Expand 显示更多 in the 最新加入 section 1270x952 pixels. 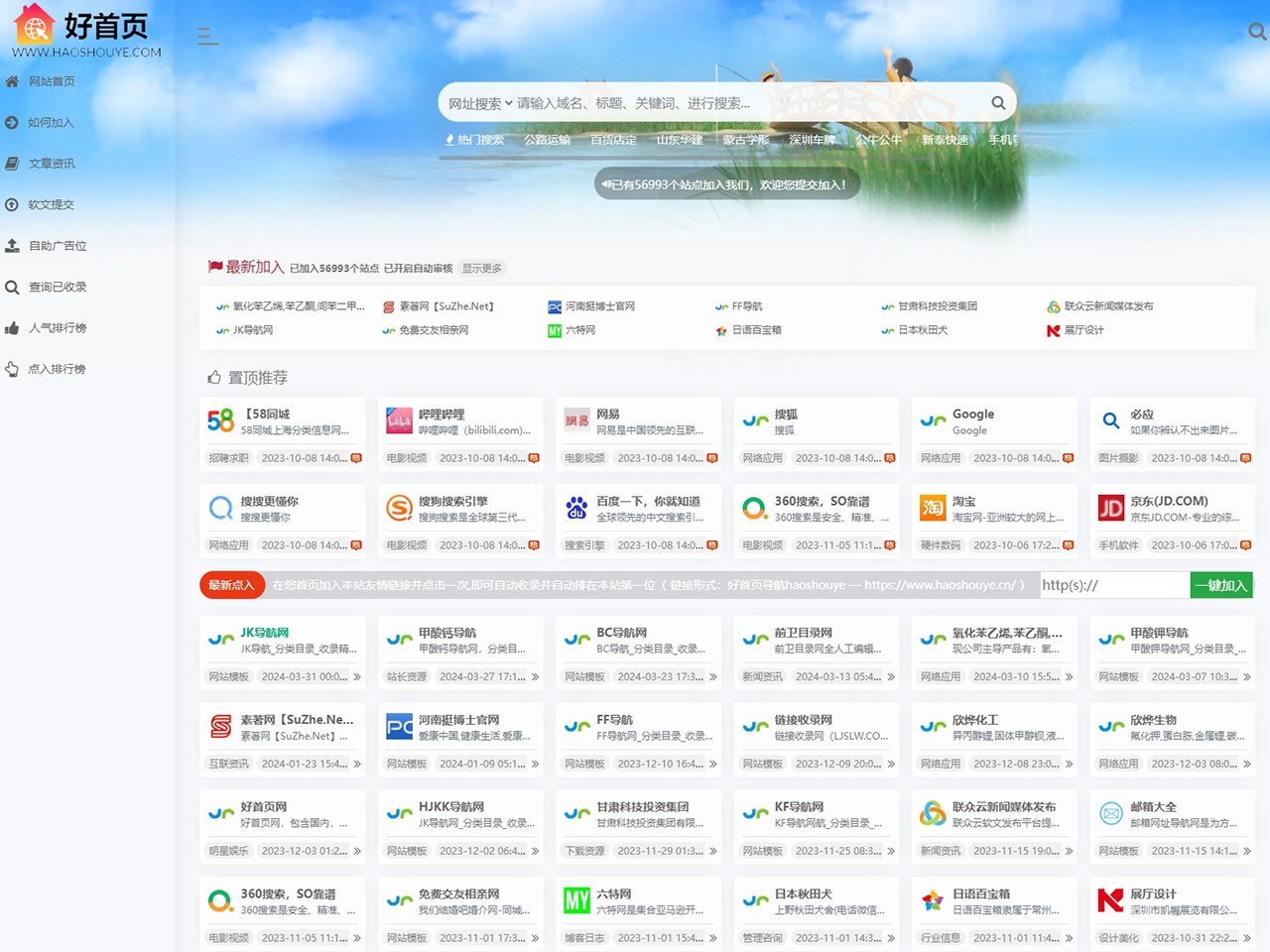tap(482, 269)
